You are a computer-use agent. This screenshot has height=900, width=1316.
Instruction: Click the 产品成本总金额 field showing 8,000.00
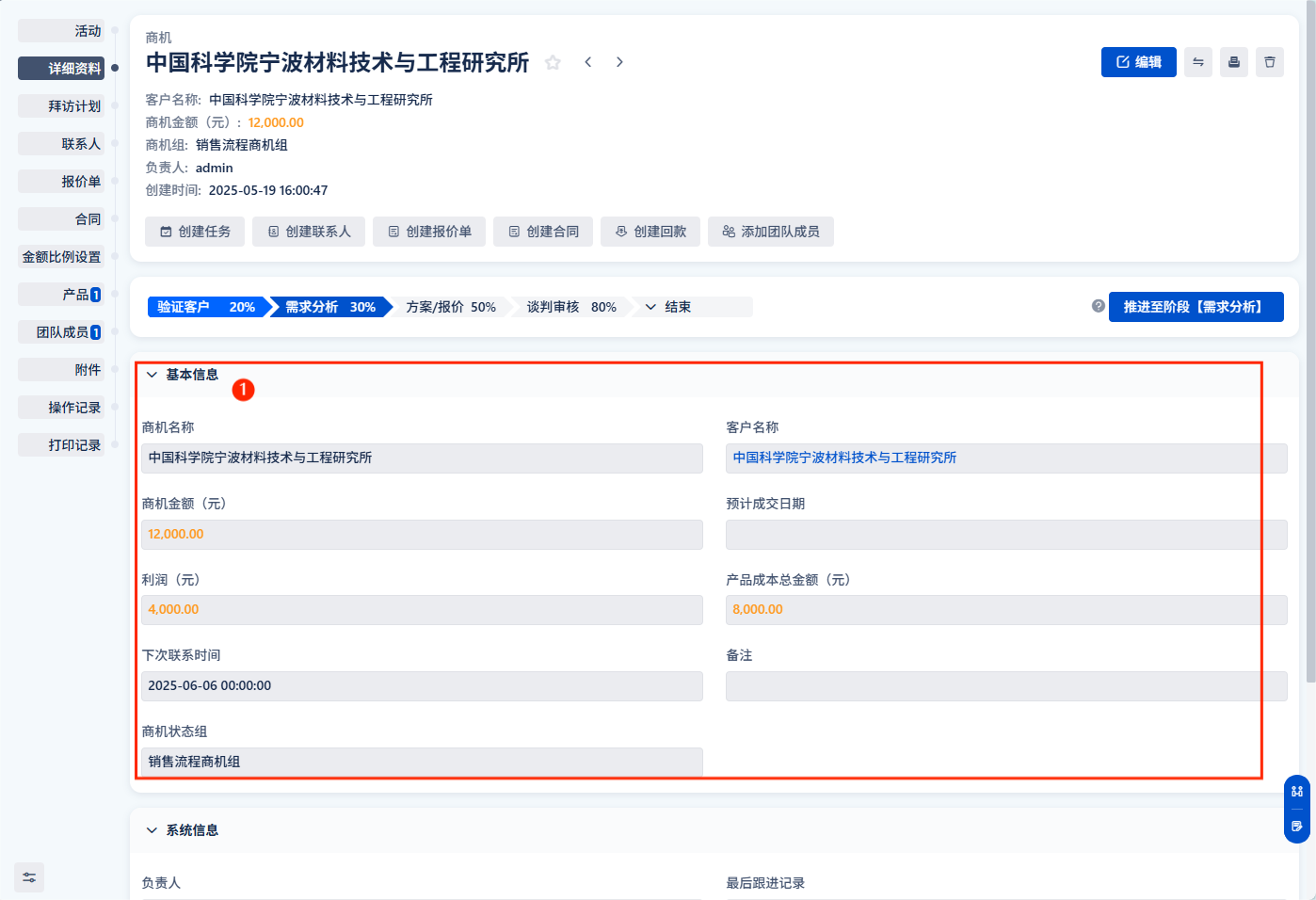pos(1006,610)
